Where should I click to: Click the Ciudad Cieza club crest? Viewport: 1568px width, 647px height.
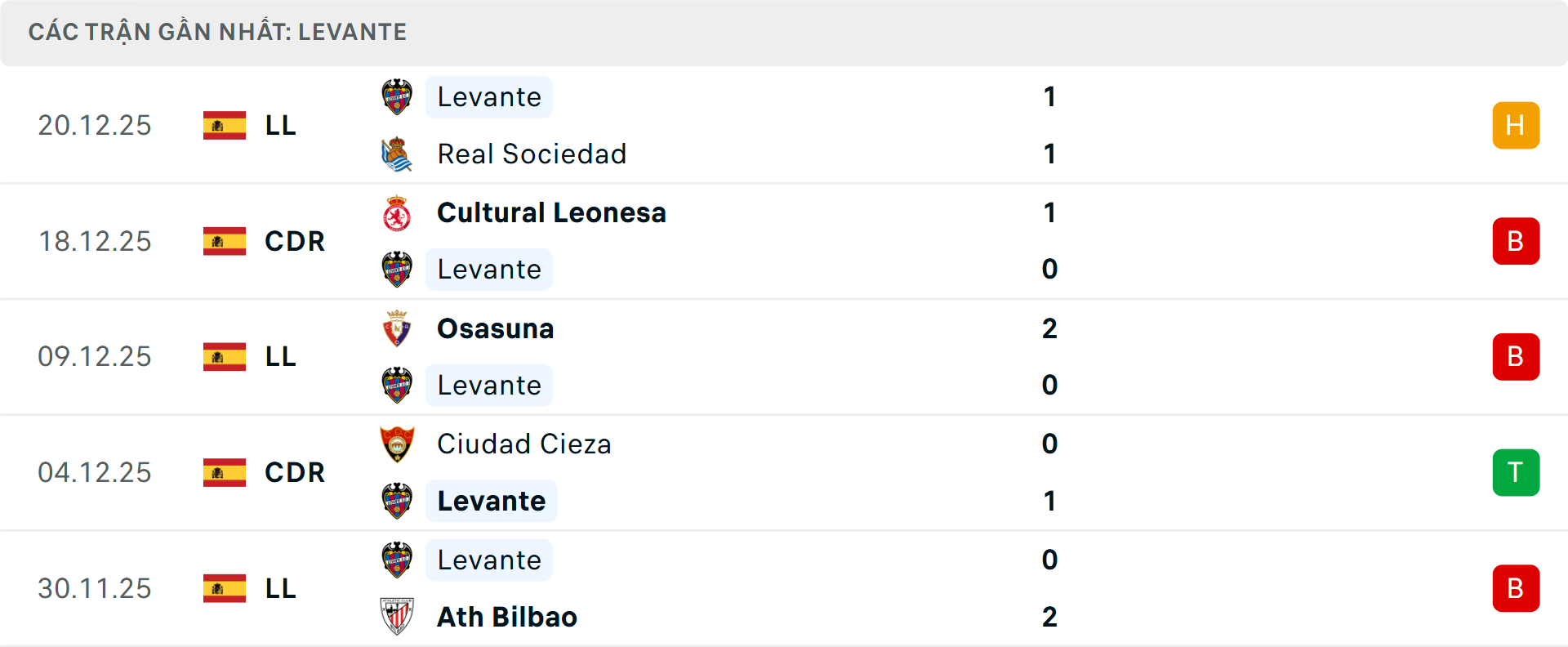coord(397,444)
